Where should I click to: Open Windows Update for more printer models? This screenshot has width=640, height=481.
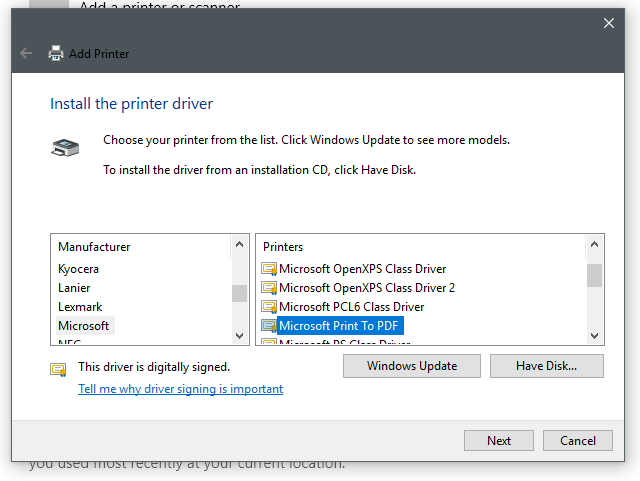click(411, 366)
